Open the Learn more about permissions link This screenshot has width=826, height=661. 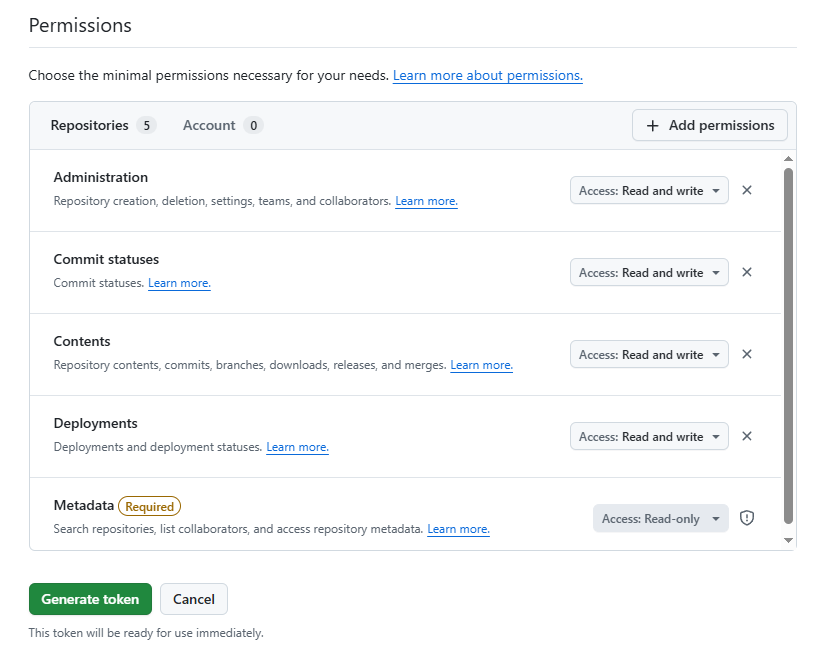487,76
